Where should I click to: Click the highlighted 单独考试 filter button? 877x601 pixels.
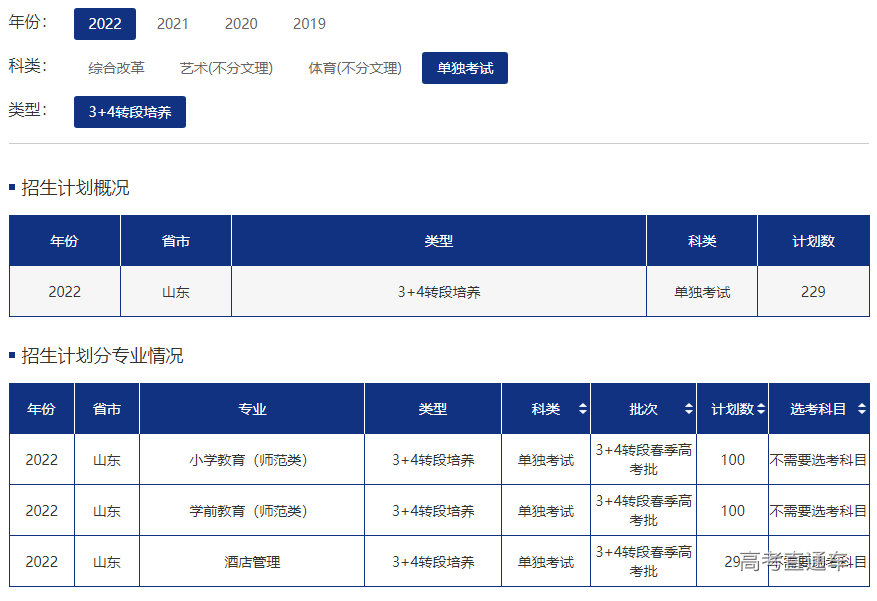pos(465,68)
